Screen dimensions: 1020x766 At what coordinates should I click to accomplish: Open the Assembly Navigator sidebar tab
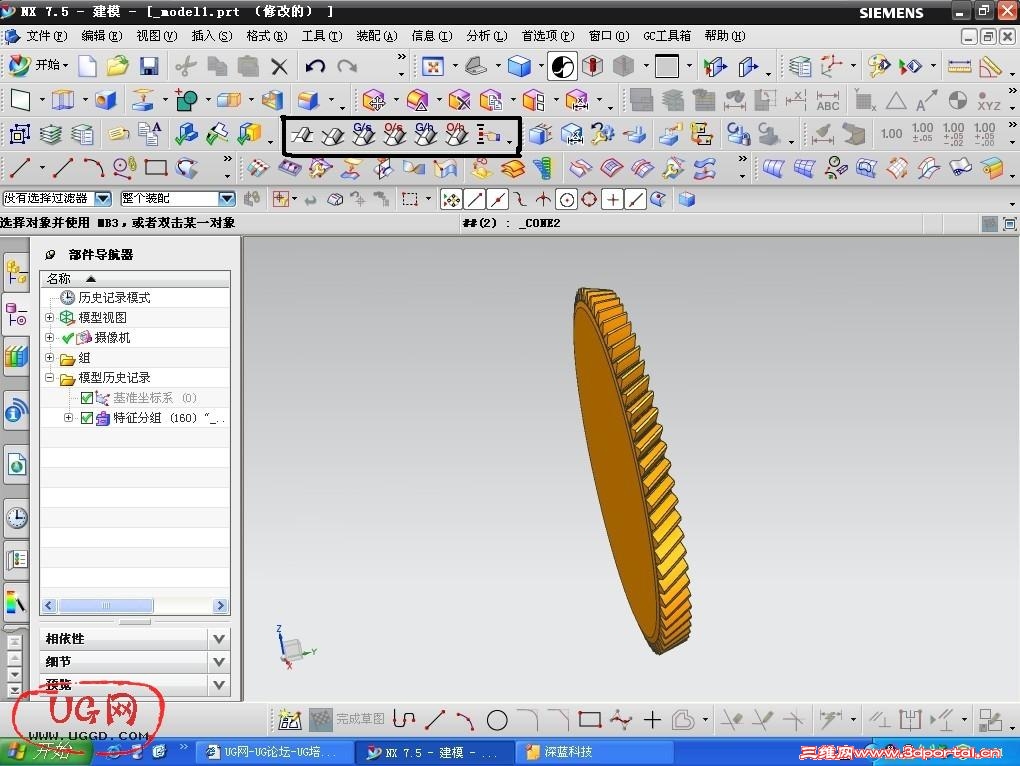tap(16, 273)
